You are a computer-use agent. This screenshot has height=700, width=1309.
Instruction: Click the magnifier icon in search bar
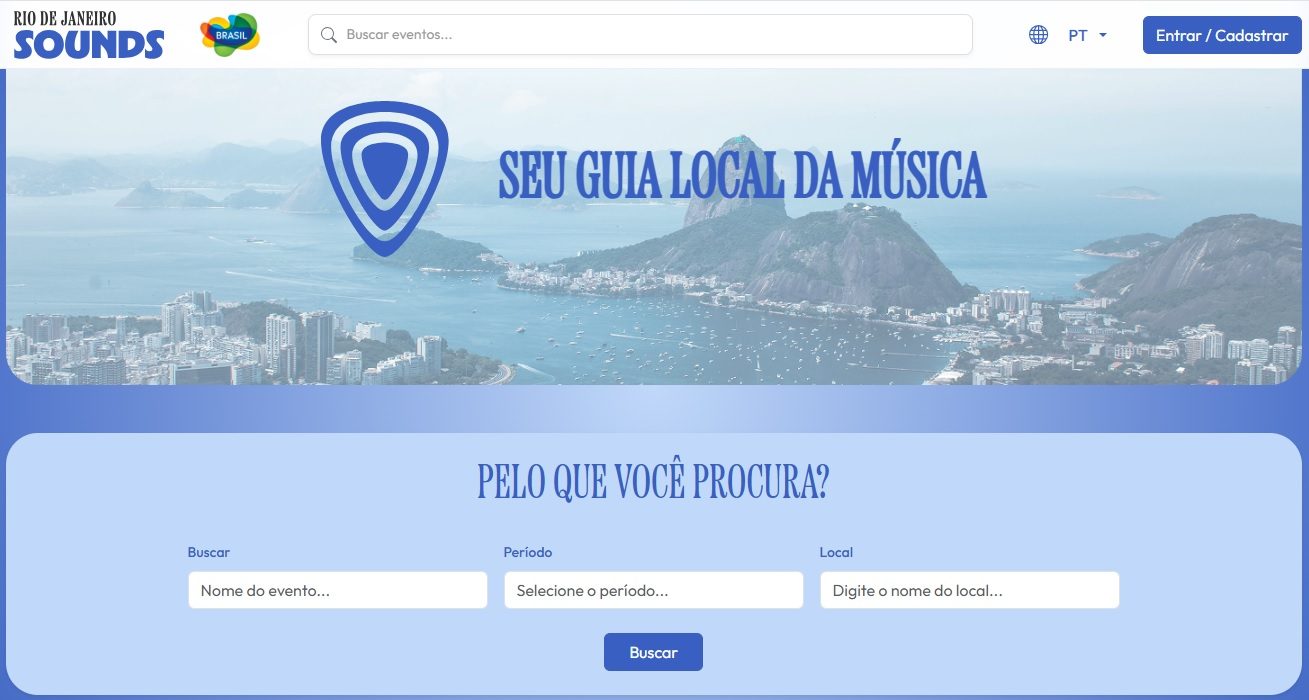[x=328, y=35]
